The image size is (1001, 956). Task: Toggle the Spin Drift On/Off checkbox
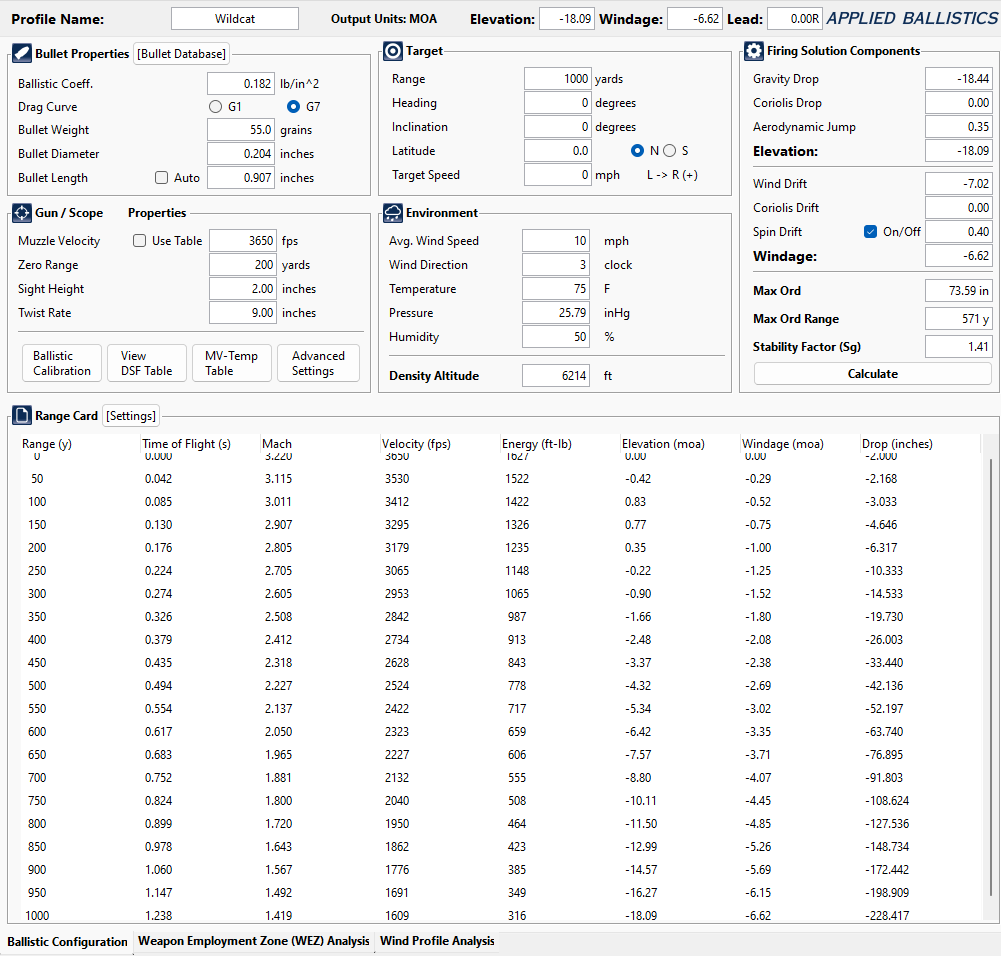[x=870, y=232]
